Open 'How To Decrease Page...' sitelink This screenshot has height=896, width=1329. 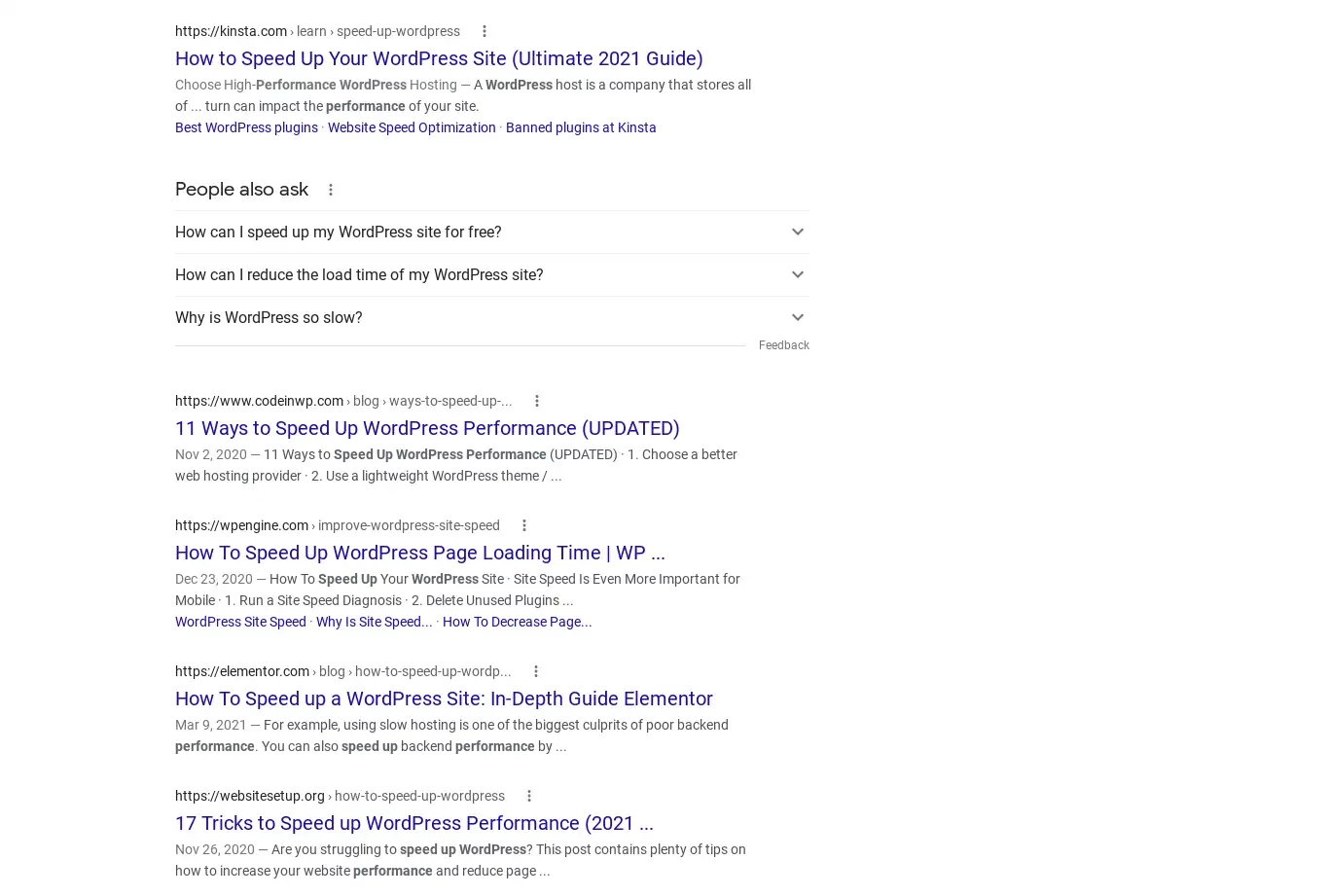click(518, 622)
